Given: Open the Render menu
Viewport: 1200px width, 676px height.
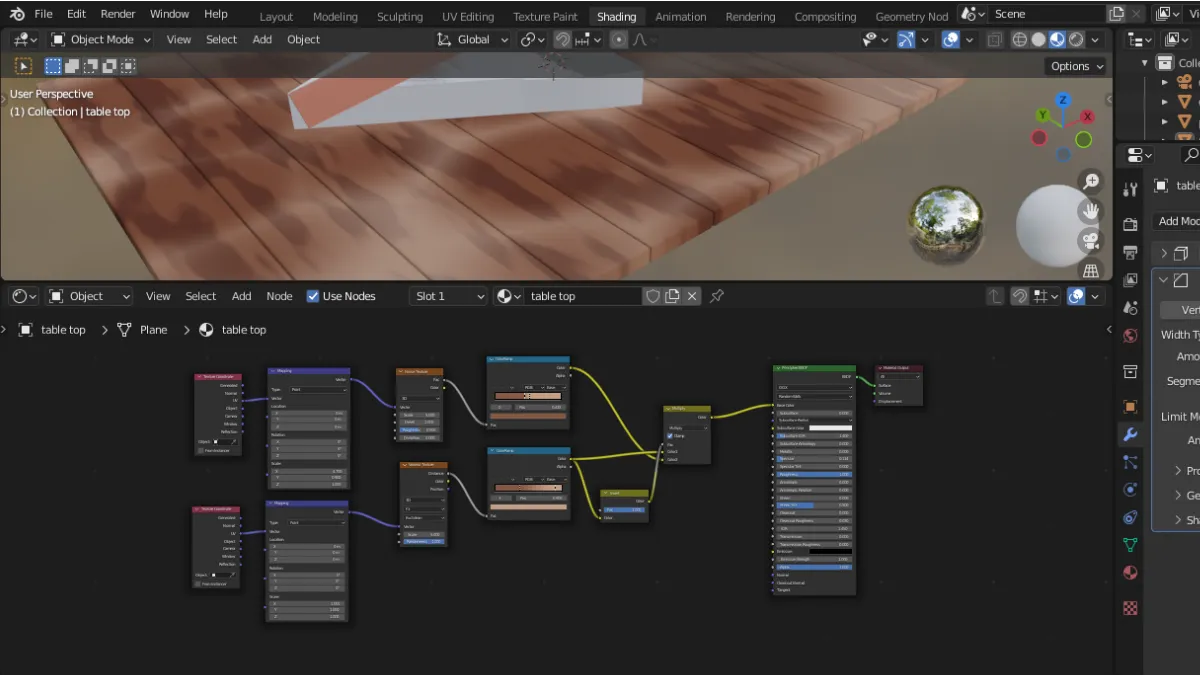Looking at the screenshot, I should pyautogui.click(x=118, y=14).
